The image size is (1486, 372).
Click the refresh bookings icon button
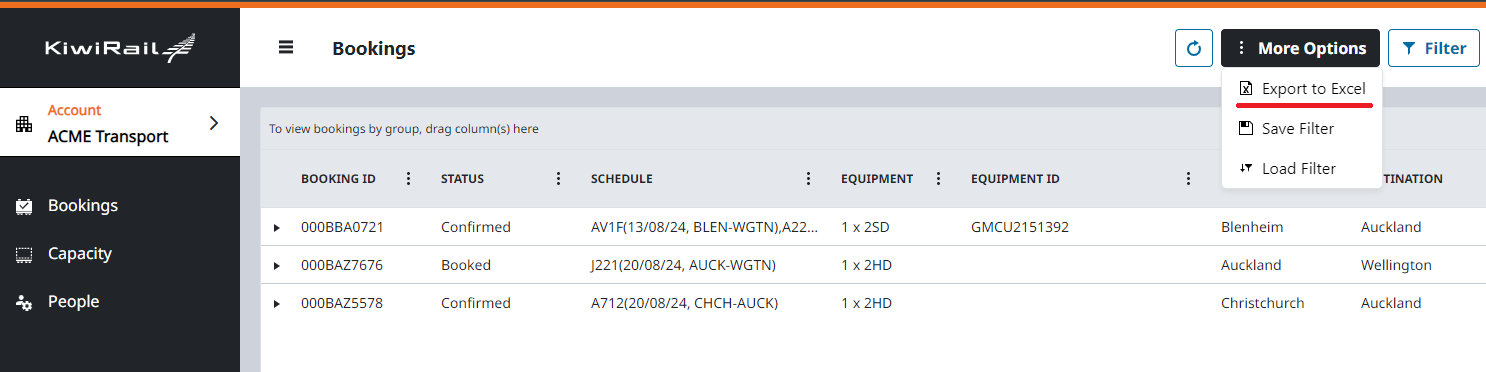pos(1194,48)
